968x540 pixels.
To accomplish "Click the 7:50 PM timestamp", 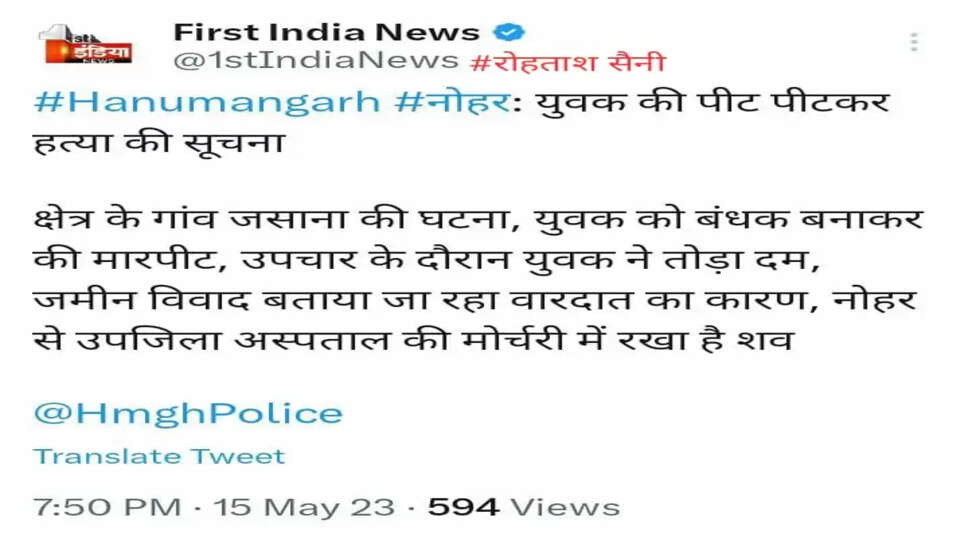I will (107, 507).
